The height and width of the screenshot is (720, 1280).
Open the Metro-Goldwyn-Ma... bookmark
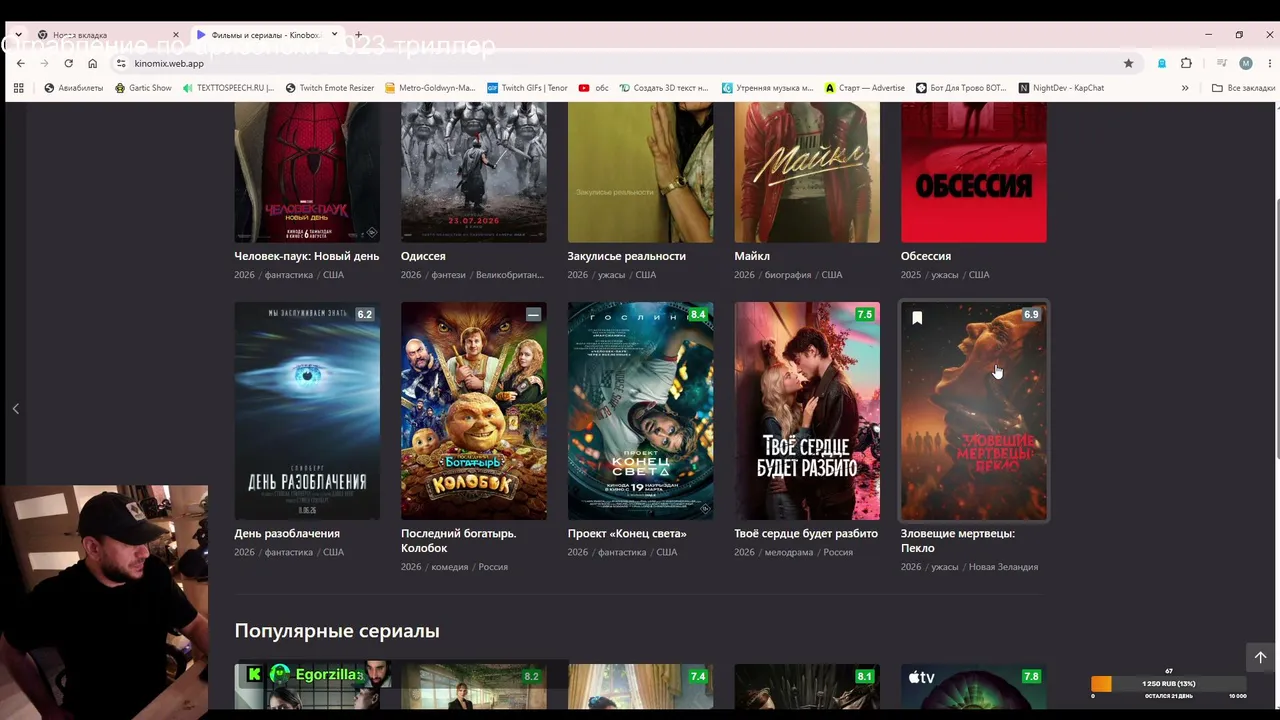430,88
